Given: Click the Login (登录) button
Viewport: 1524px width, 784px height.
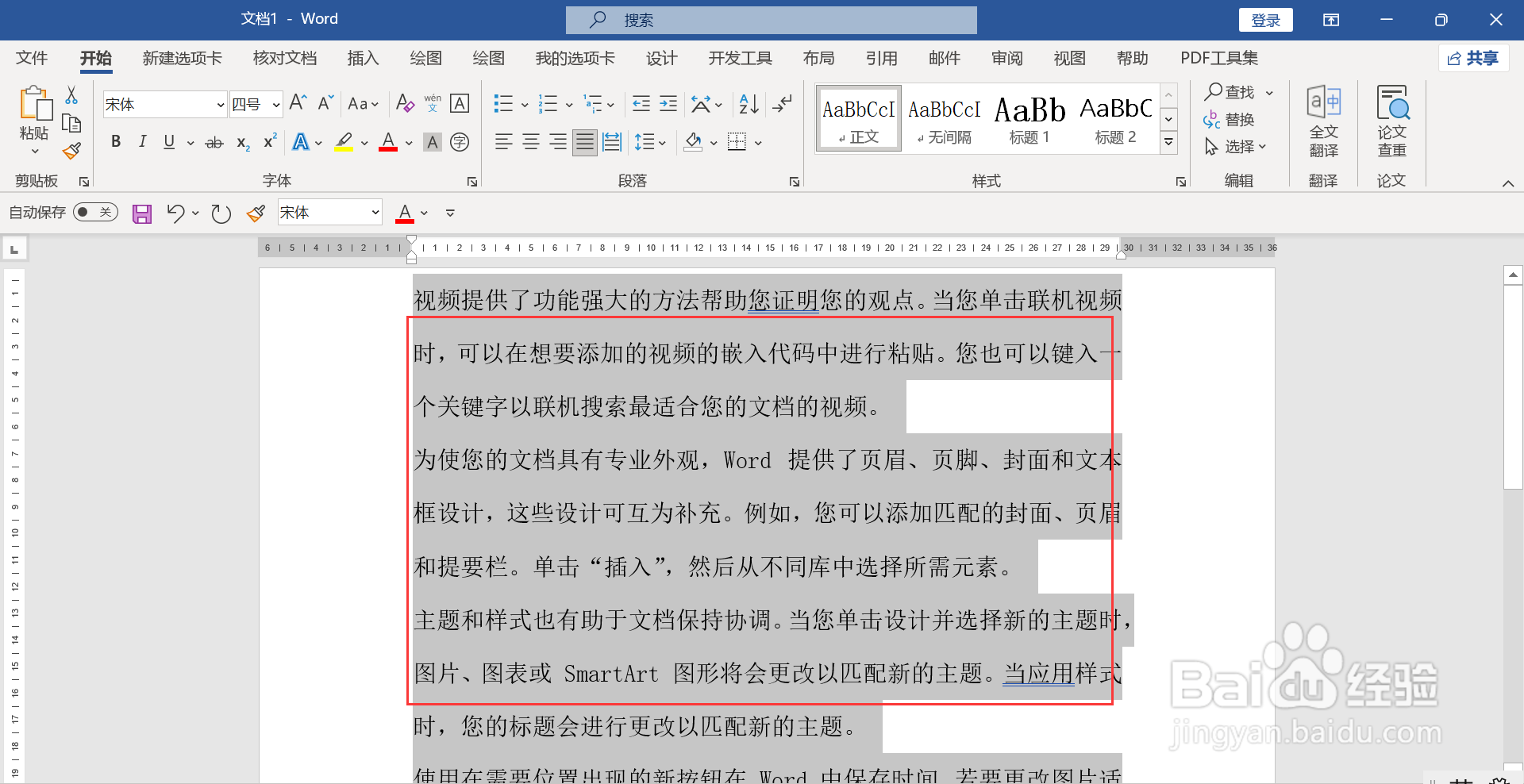Looking at the screenshot, I should [1265, 20].
